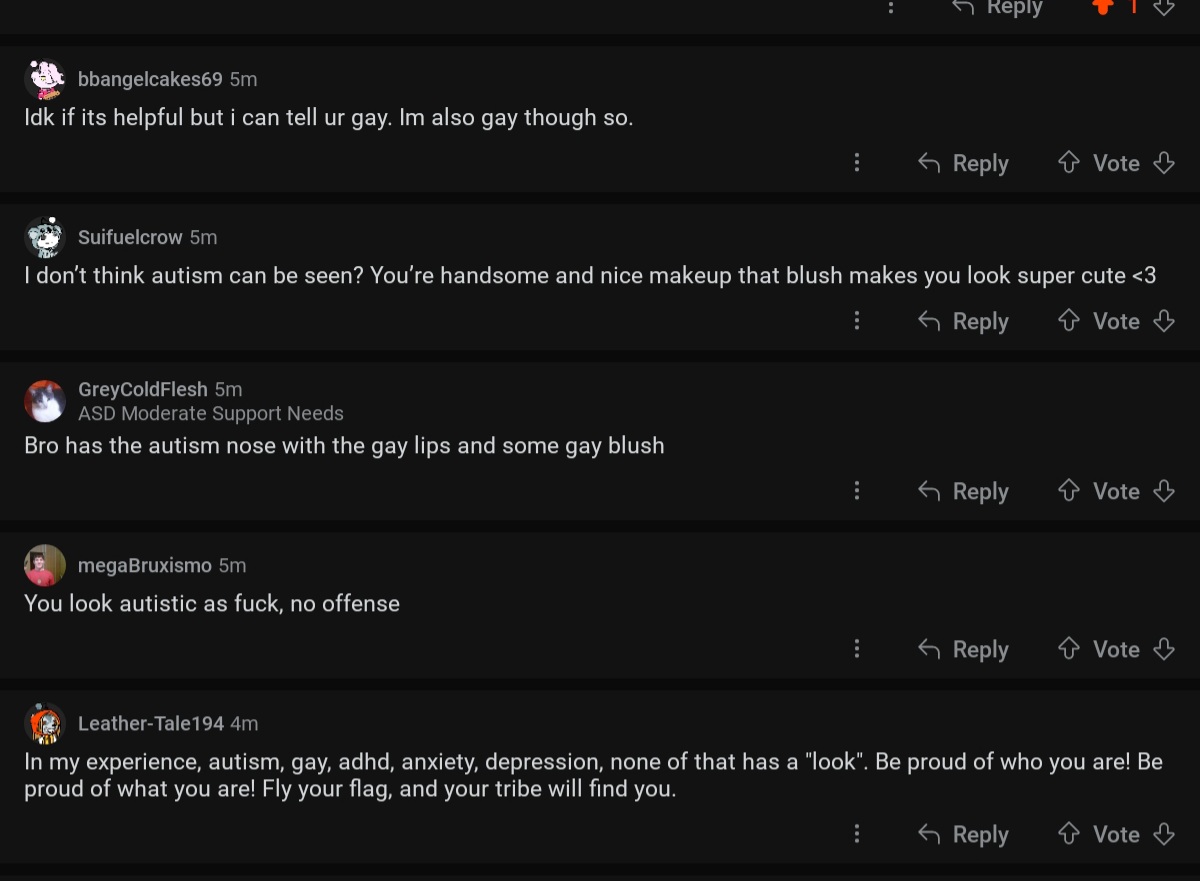Upvote Suifuelcrow's comment
1200x881 pixels.
tap(1069, 321)
